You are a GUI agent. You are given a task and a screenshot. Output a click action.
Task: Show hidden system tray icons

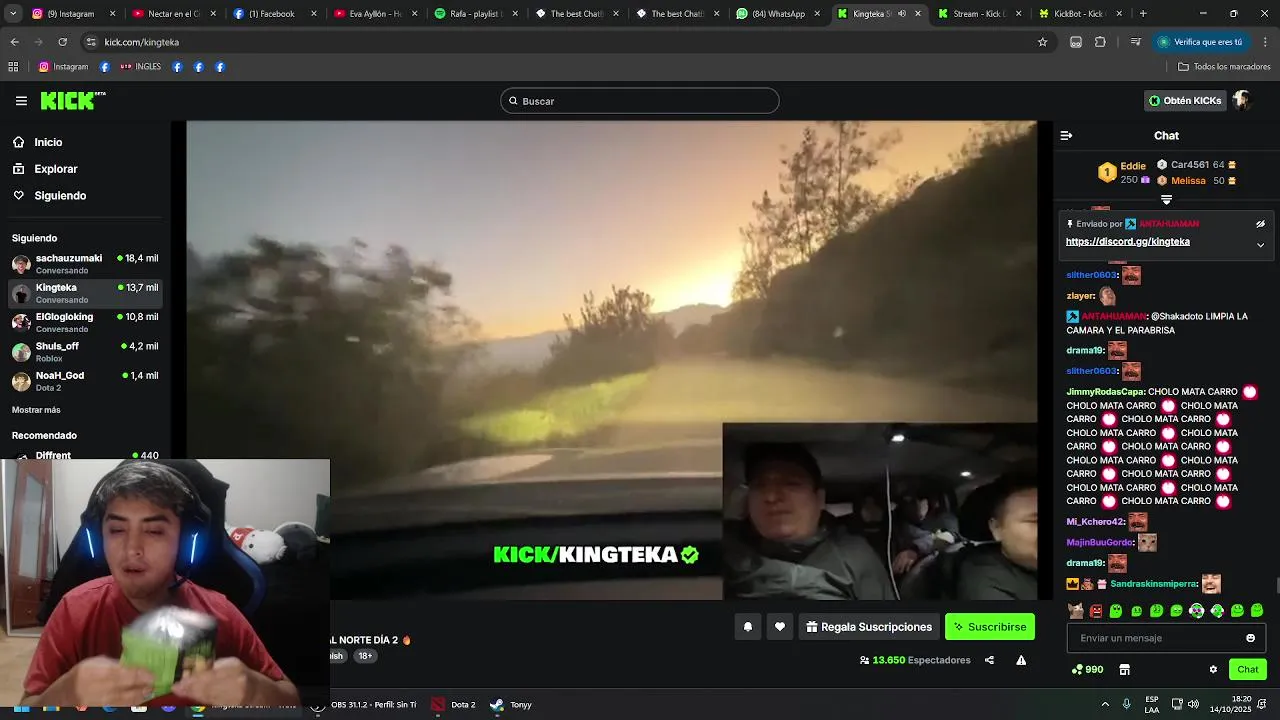click(x=1105, y=704)
